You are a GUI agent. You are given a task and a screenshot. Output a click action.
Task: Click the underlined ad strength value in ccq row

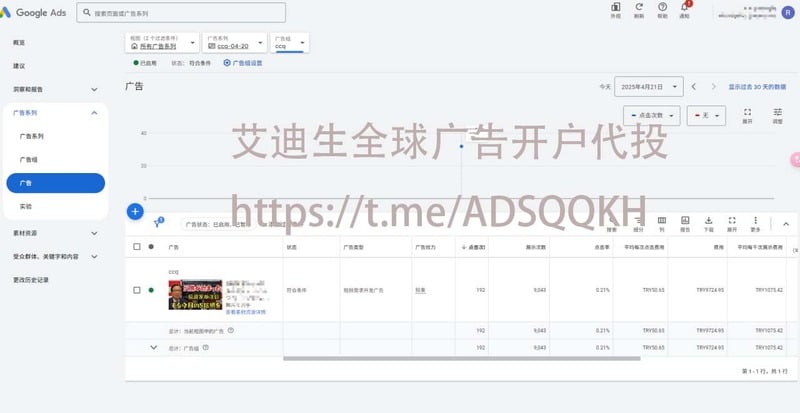coord(420,290)
